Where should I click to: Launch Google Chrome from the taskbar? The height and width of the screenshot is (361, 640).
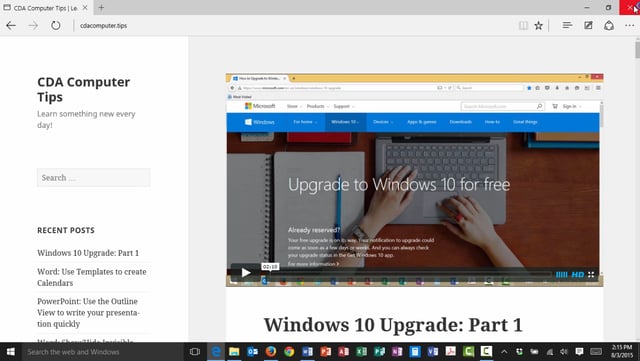tap(289, 352)
